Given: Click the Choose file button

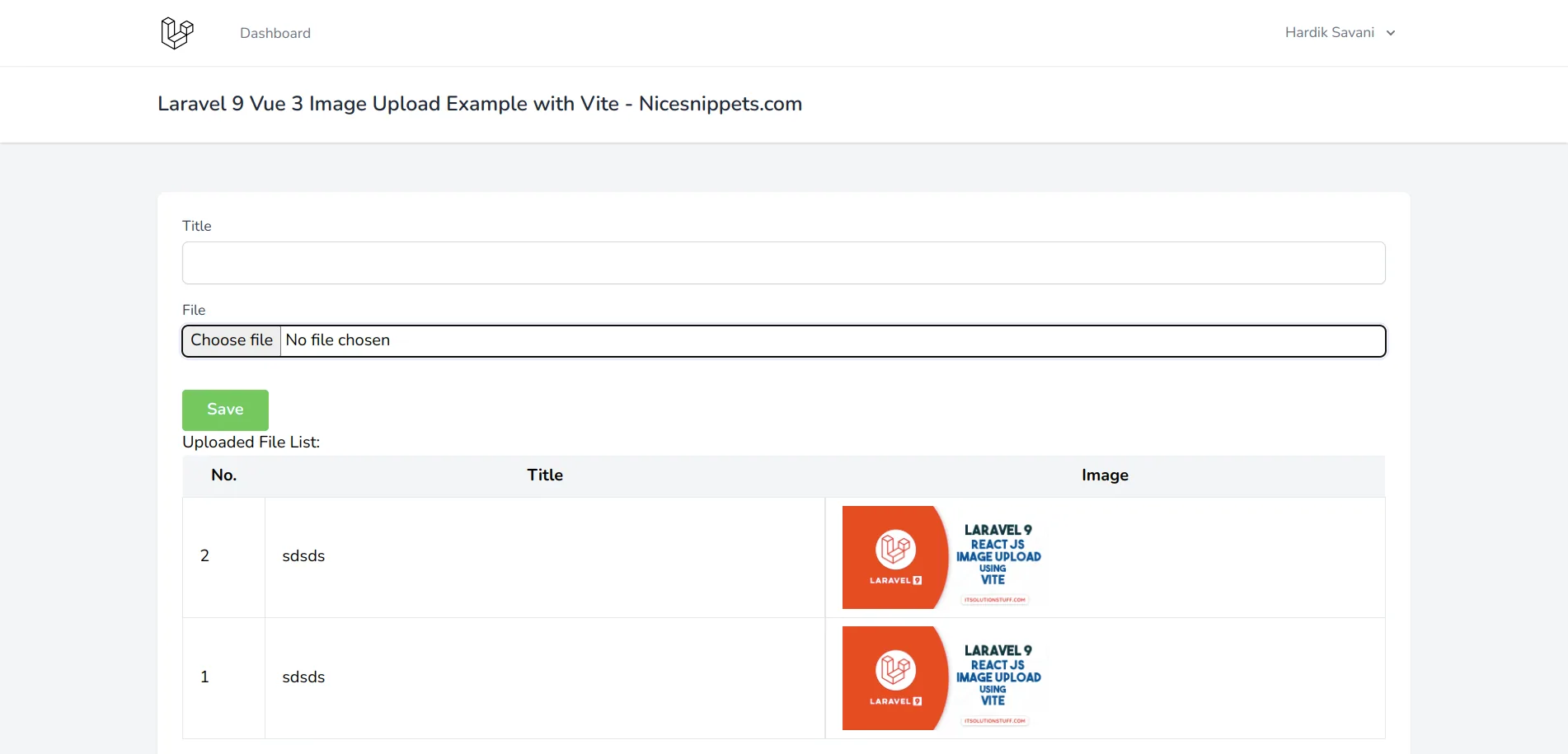Looking at the screenshot, I should click(232, 340).
